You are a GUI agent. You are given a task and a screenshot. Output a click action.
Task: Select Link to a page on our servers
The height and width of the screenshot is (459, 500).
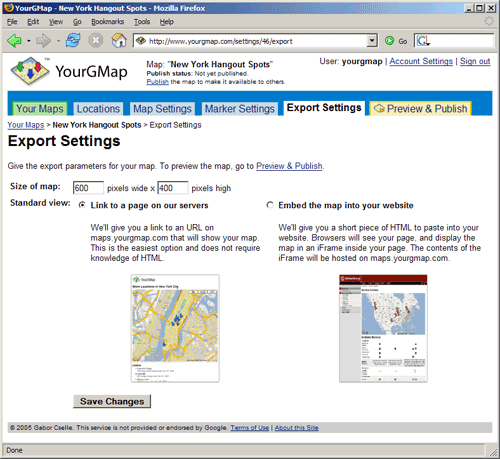point(82,205)
